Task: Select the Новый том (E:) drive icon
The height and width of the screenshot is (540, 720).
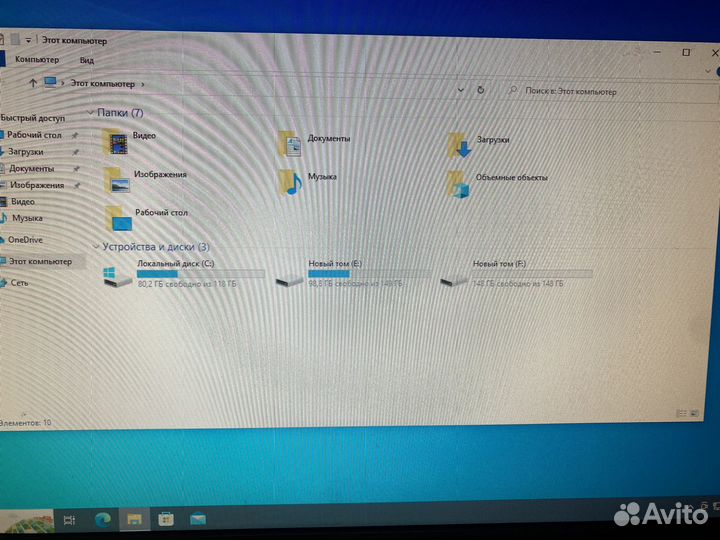Action: 289,280
